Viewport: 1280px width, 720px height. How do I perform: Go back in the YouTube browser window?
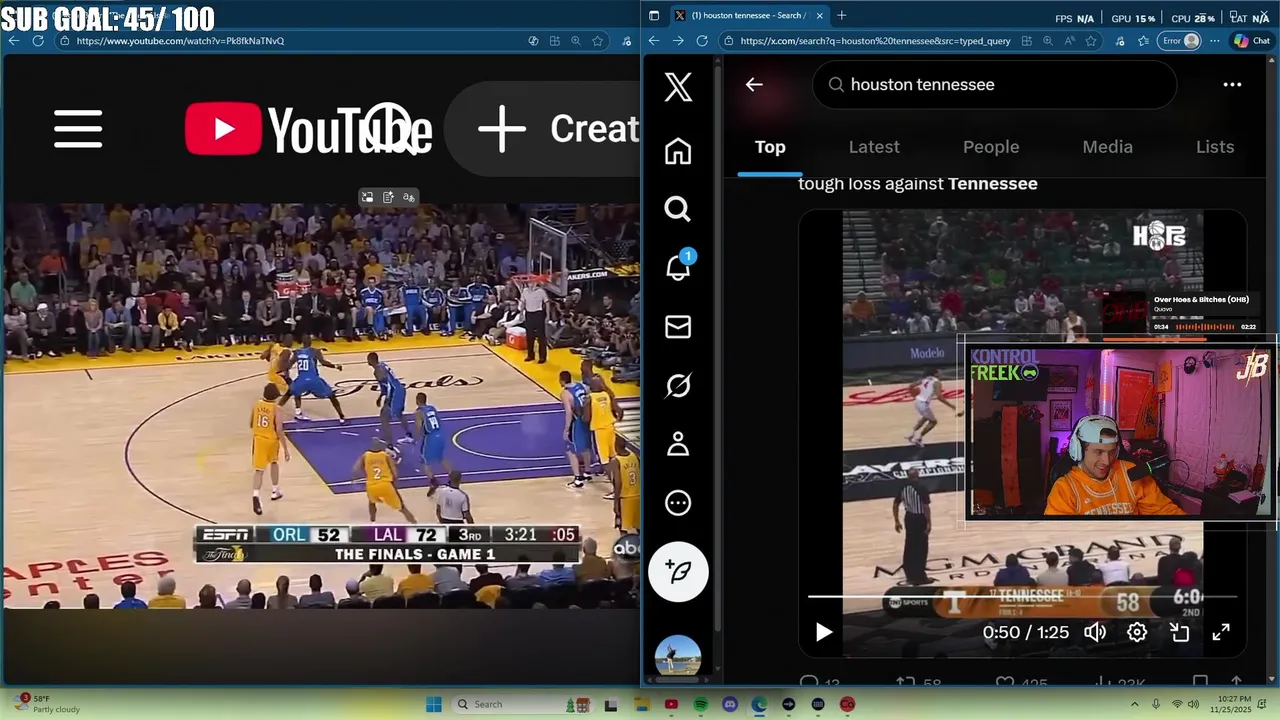click(14, 41)
